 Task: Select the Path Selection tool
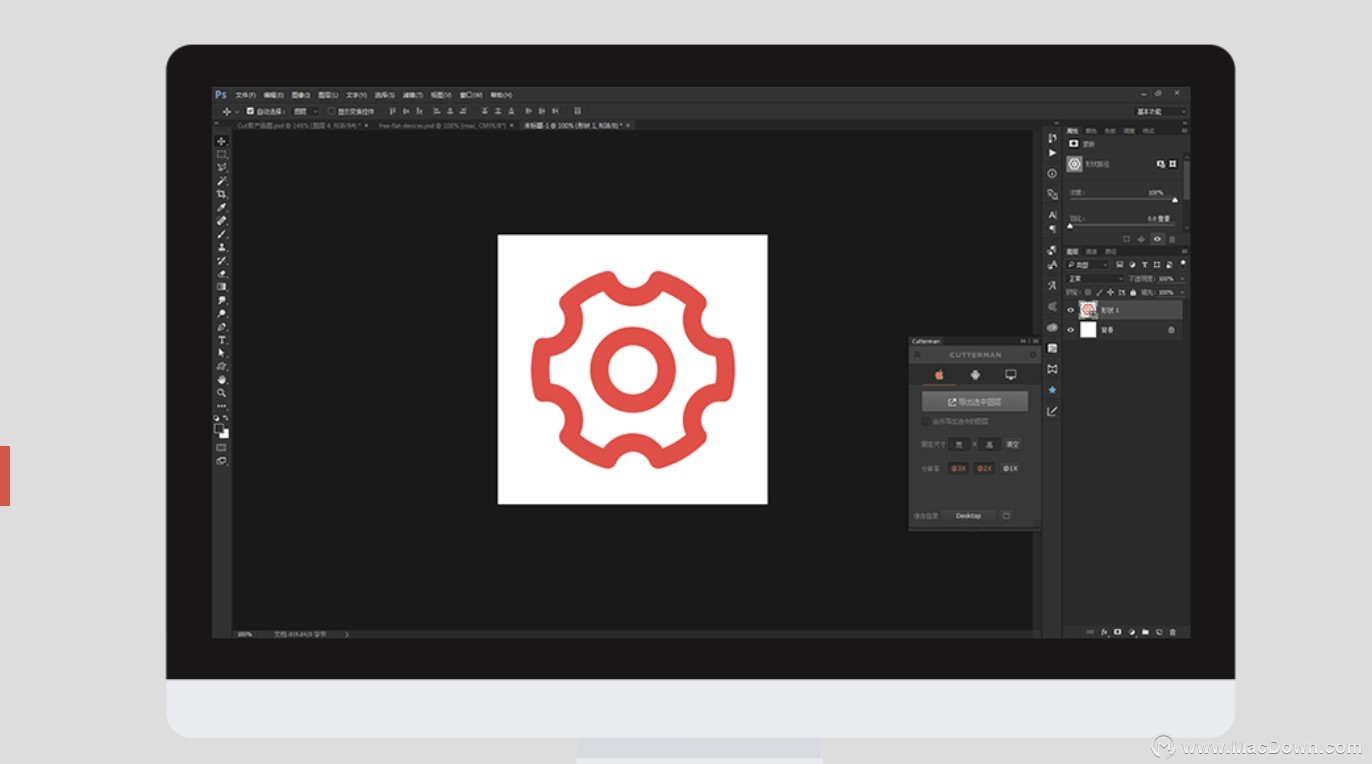point(221,353)
